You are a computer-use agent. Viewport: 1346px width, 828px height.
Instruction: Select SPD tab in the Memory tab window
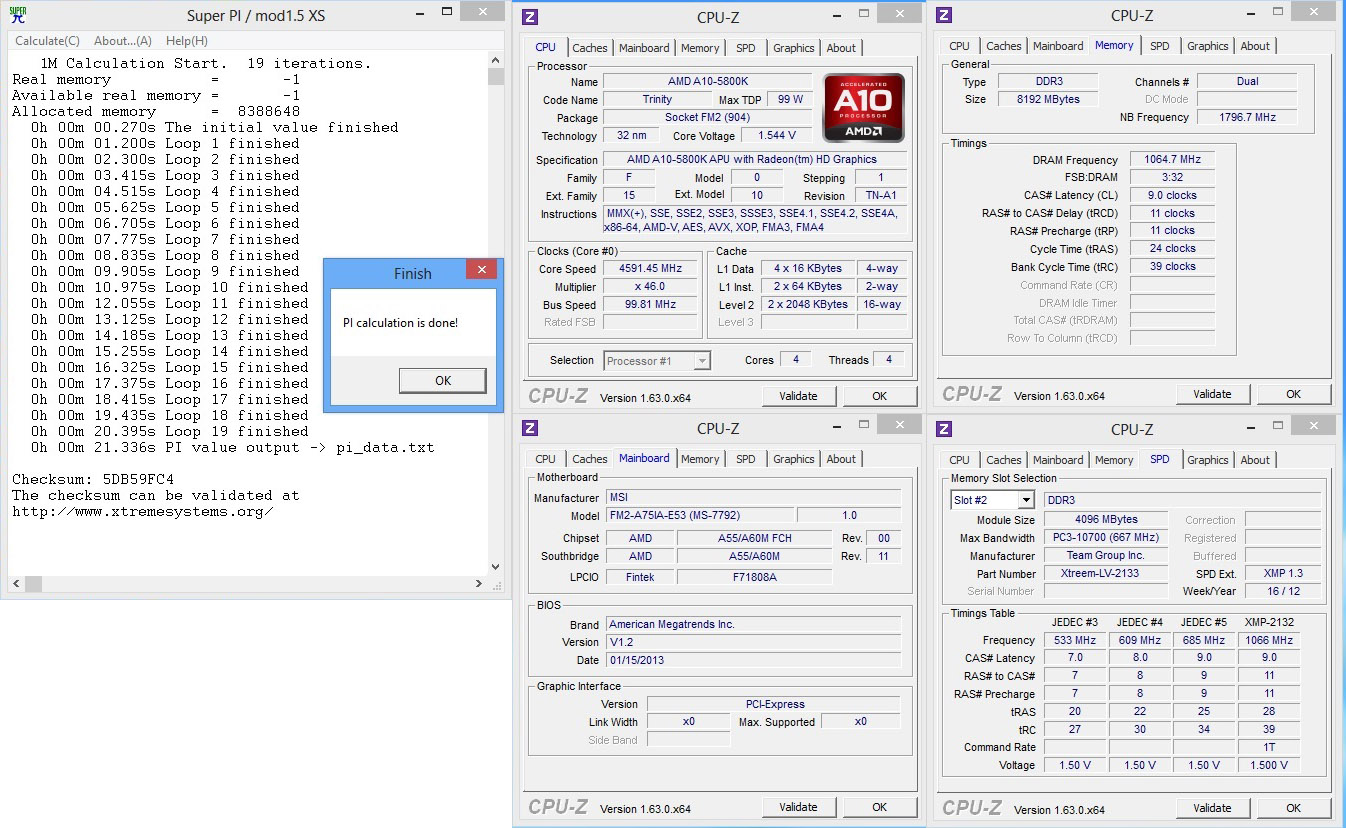[x=1160, y=46]
